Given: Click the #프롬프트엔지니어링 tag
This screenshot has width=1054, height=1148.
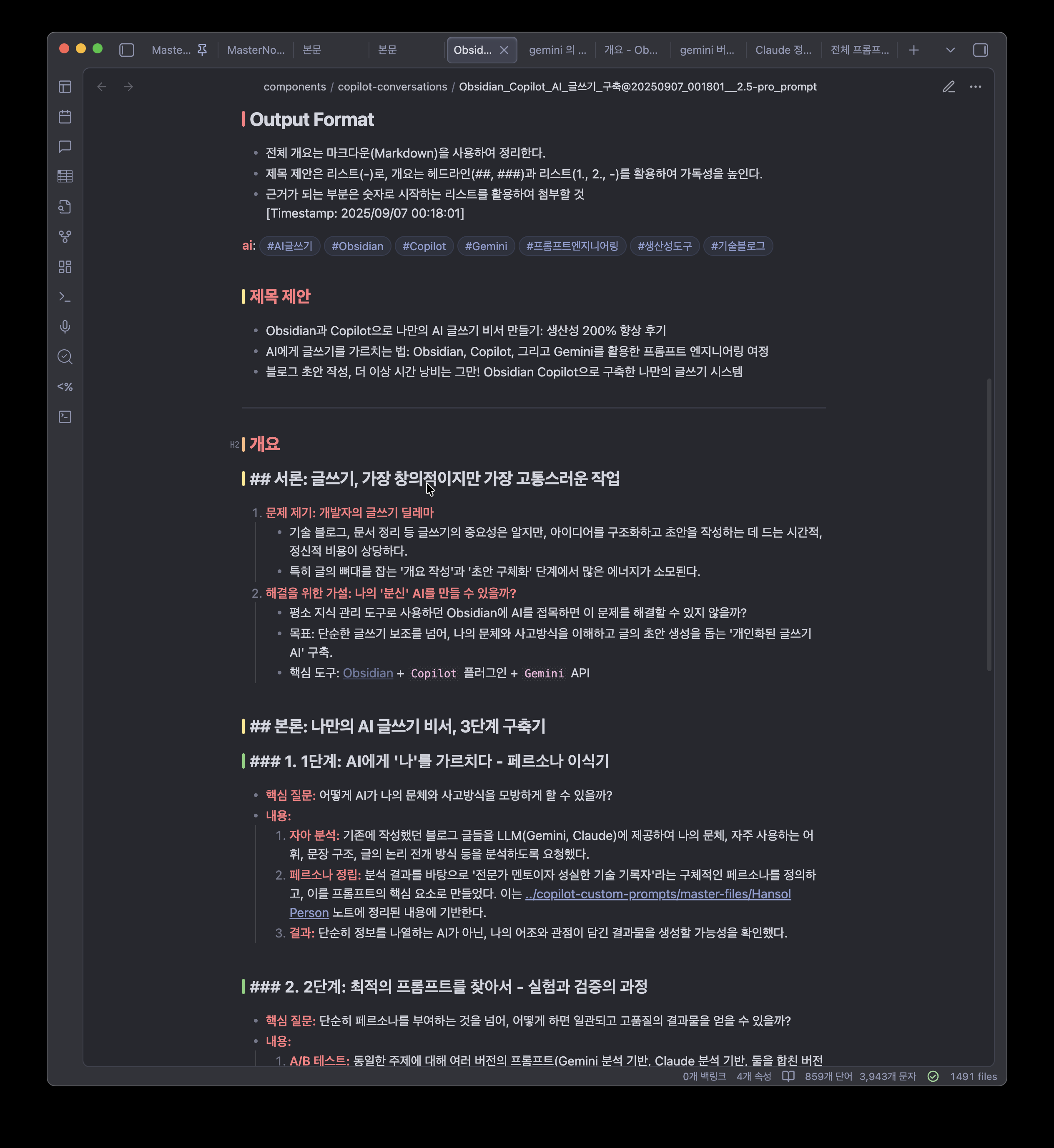Looking at the screenshot, I should [572, 246].
